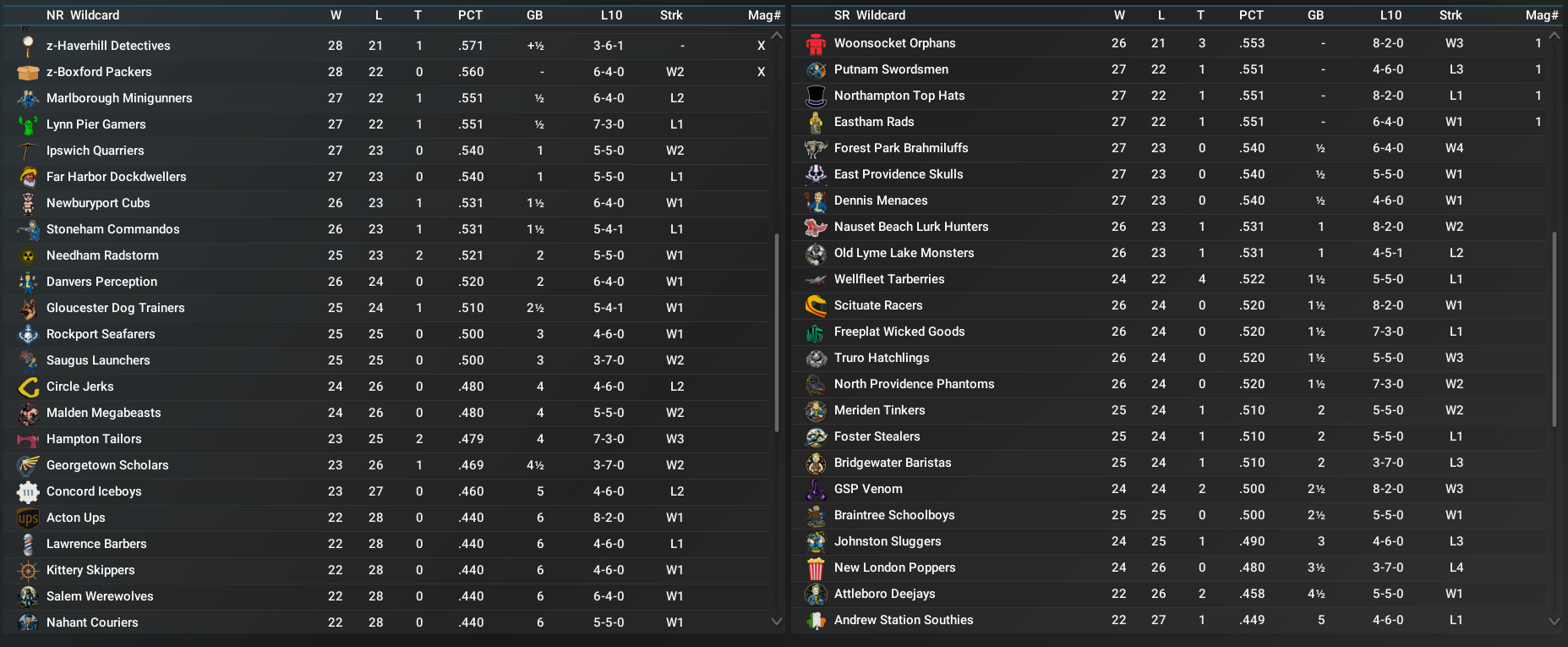
Task: Sort SR Wildcard table by GB column
Action: pos(1315,15)
